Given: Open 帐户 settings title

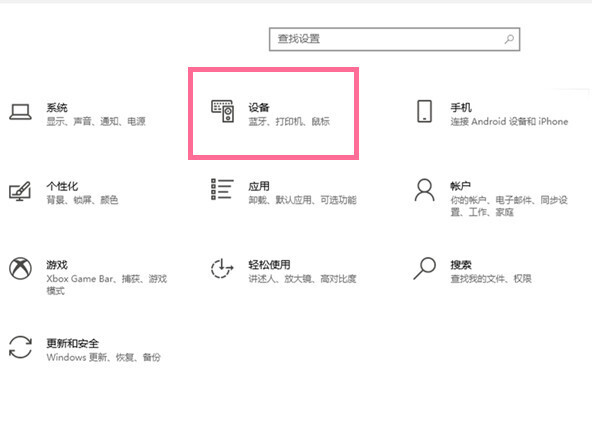Looking at the screenshot, I should [x=460, y=186].
